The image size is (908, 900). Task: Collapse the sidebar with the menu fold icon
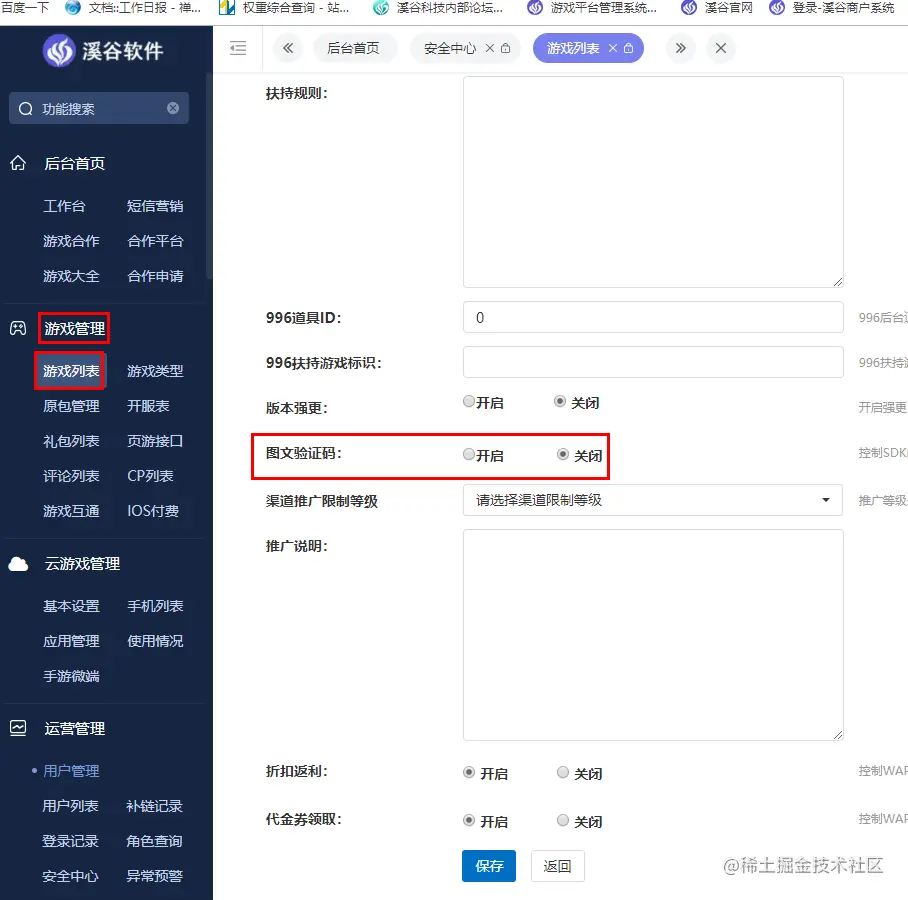(x=238, y=48)
